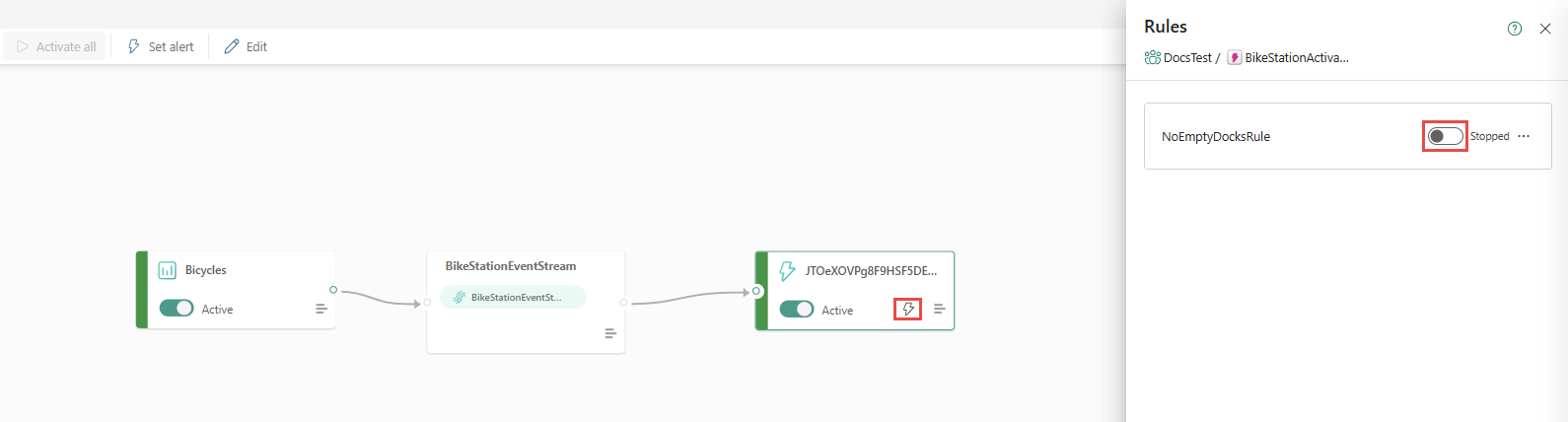Click the help icon in Rules panel
Image resolution: width=1568 pixels, height=422 pixels.
[x=1515, y=29]
